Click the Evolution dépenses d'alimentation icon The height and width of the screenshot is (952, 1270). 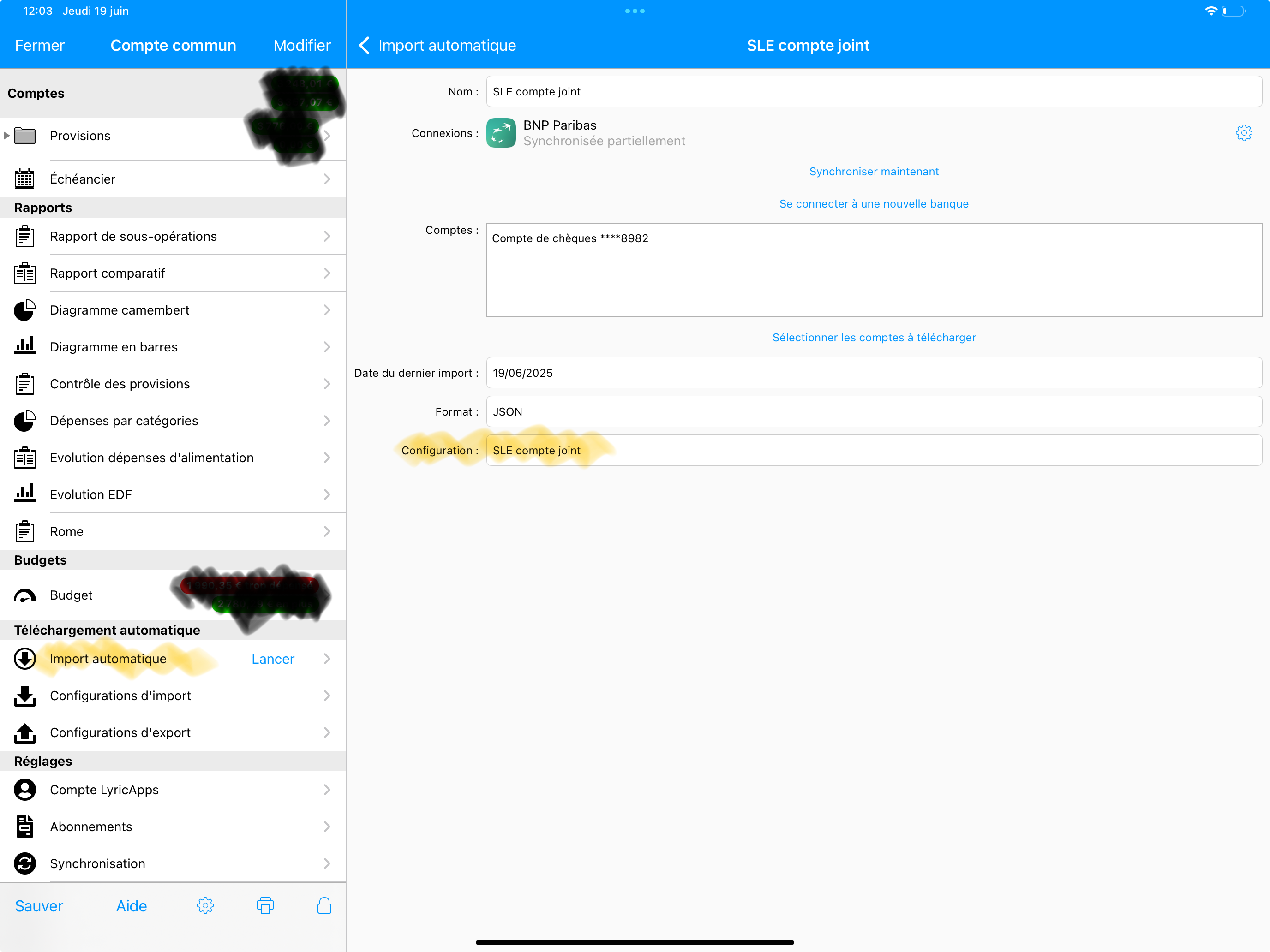coord(24,458)
